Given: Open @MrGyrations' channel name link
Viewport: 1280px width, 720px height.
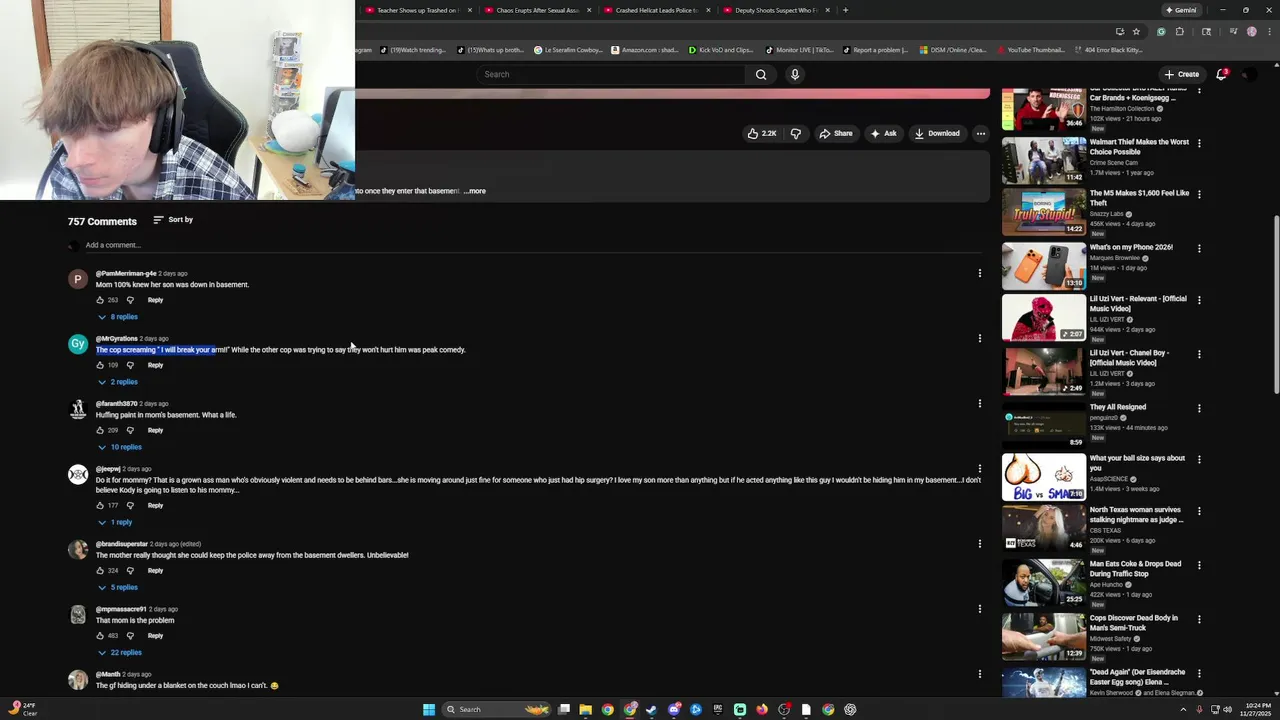Looking at the screenshot, I should 116,338.
